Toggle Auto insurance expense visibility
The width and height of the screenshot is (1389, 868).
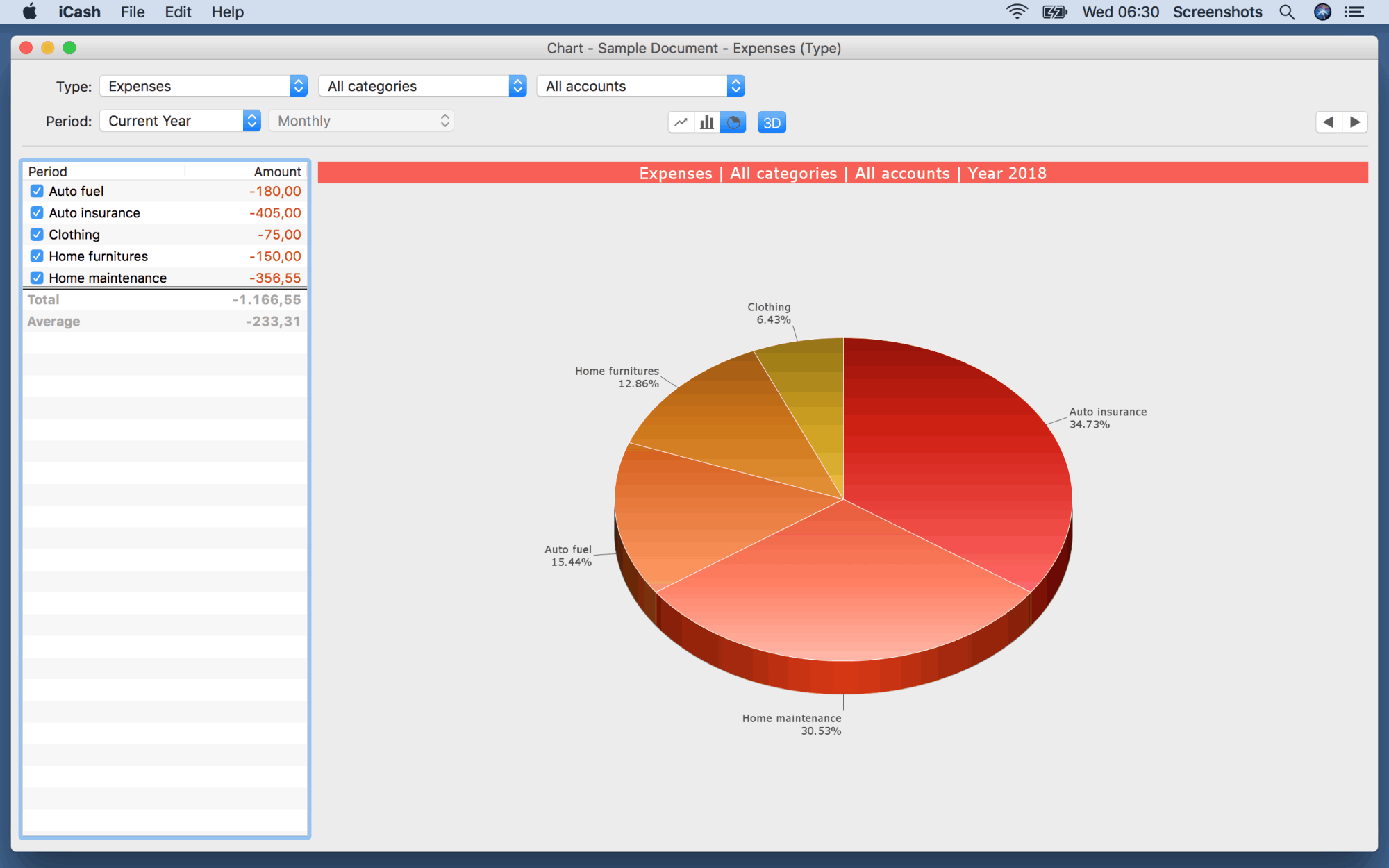pos(36,212)
